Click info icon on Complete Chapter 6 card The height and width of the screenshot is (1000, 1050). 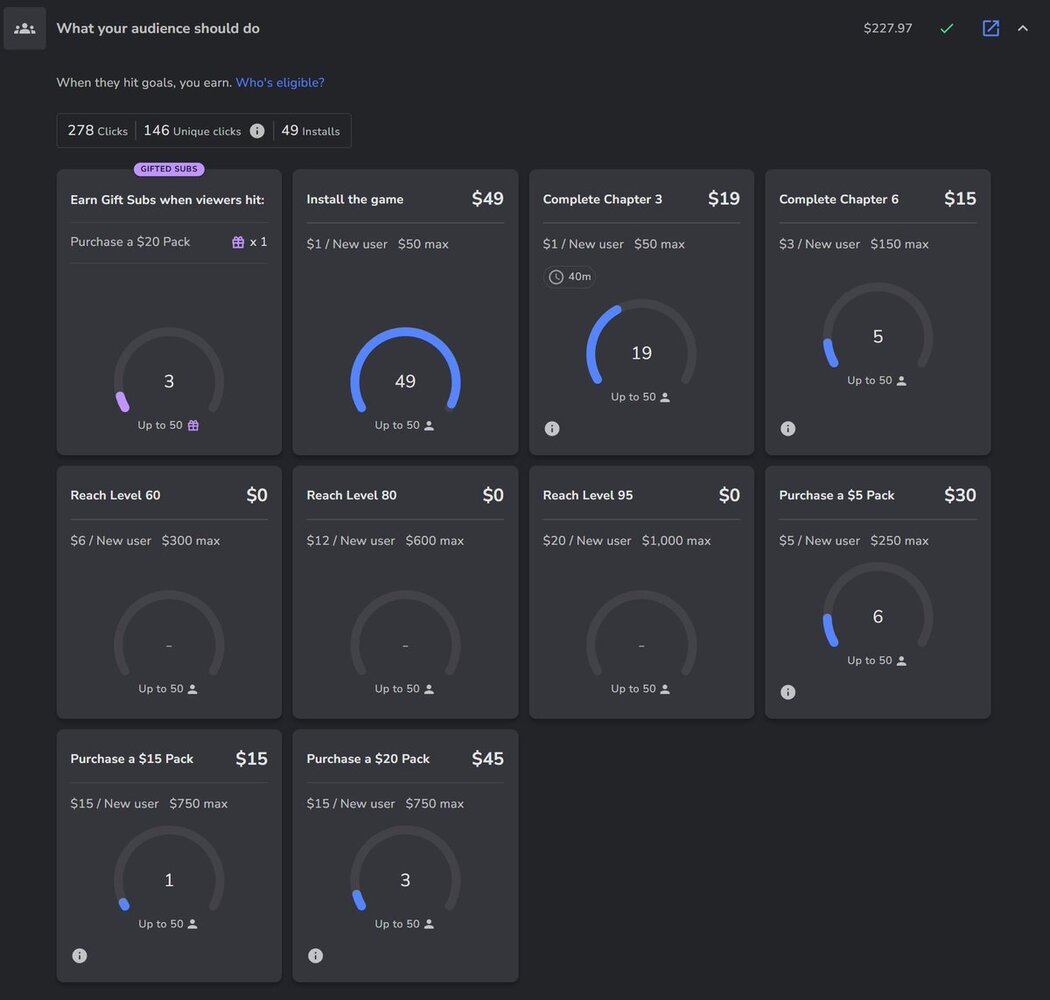pyautogui.click(x=788, y=429)
